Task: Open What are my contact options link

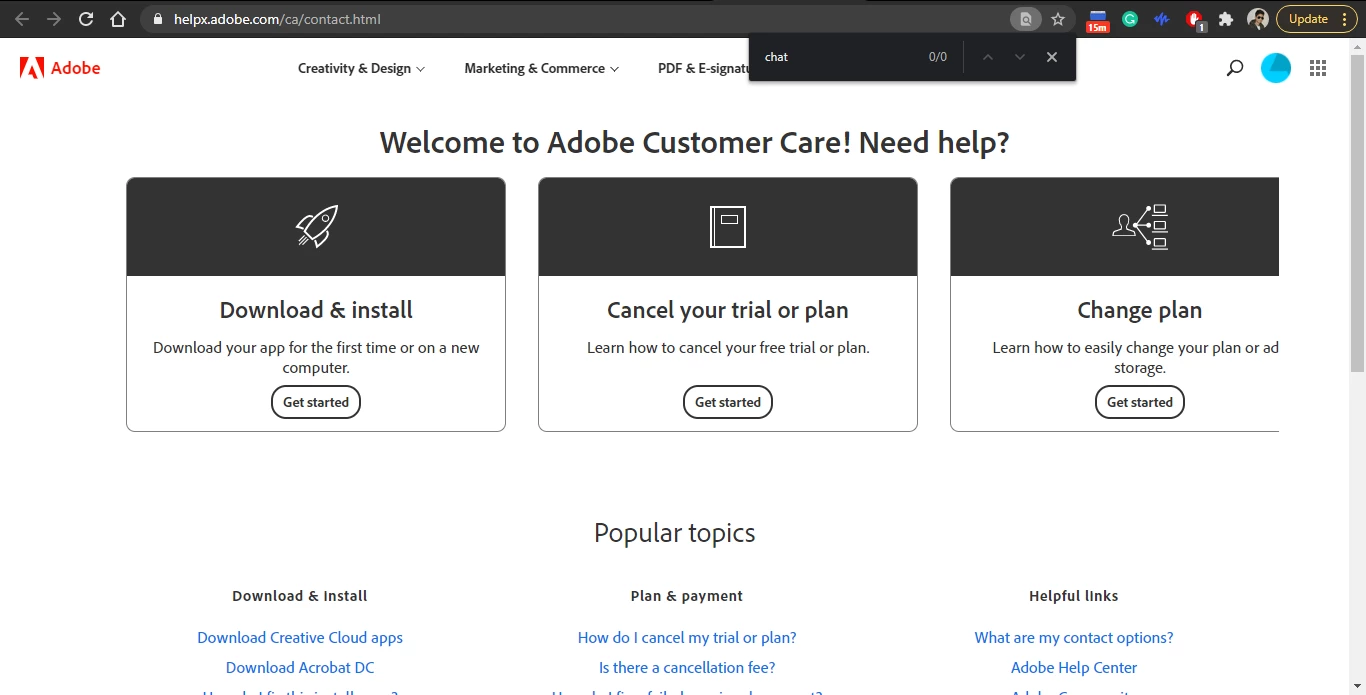Action: tap(1074, 637)
